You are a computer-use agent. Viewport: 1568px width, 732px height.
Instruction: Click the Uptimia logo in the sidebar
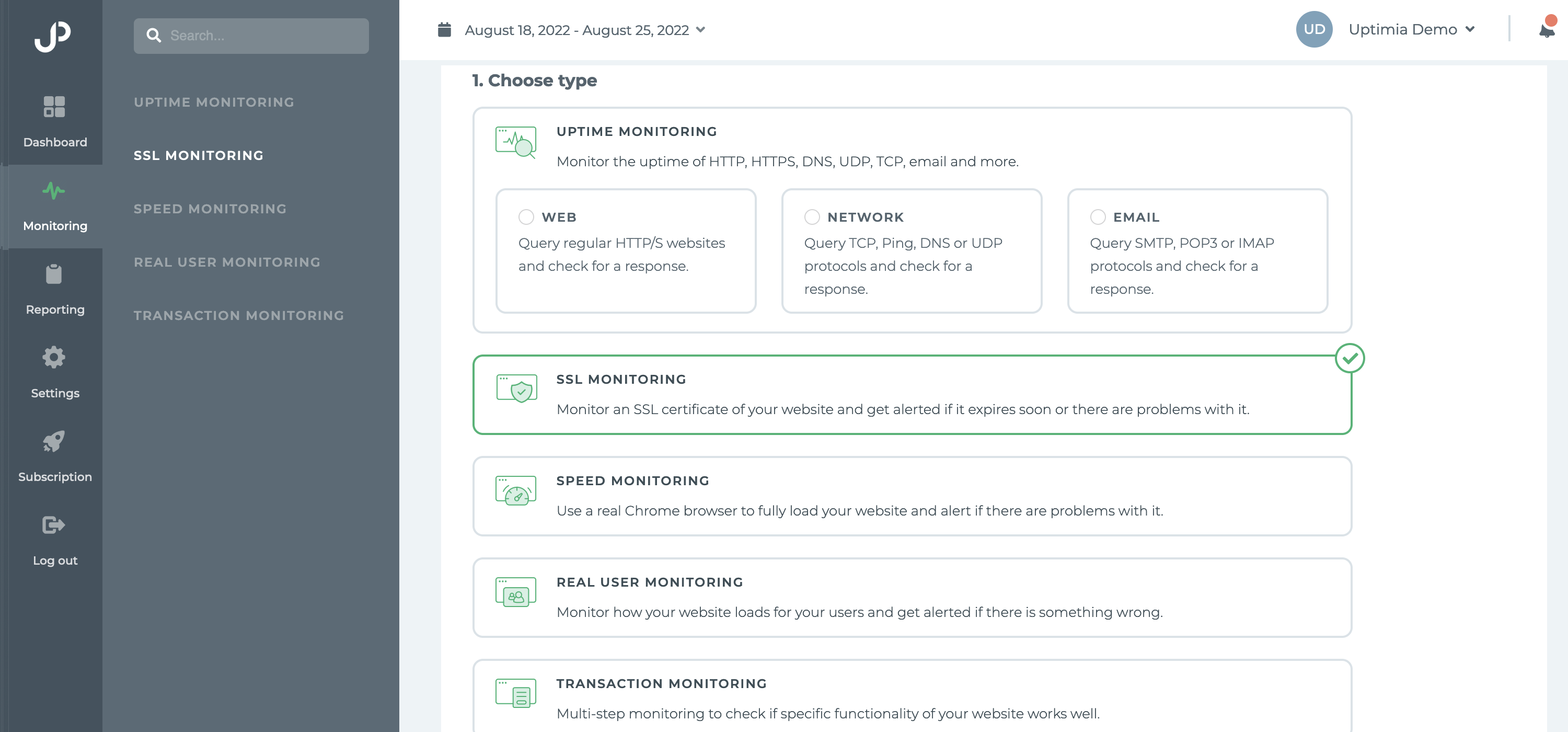tap(52, 37)
